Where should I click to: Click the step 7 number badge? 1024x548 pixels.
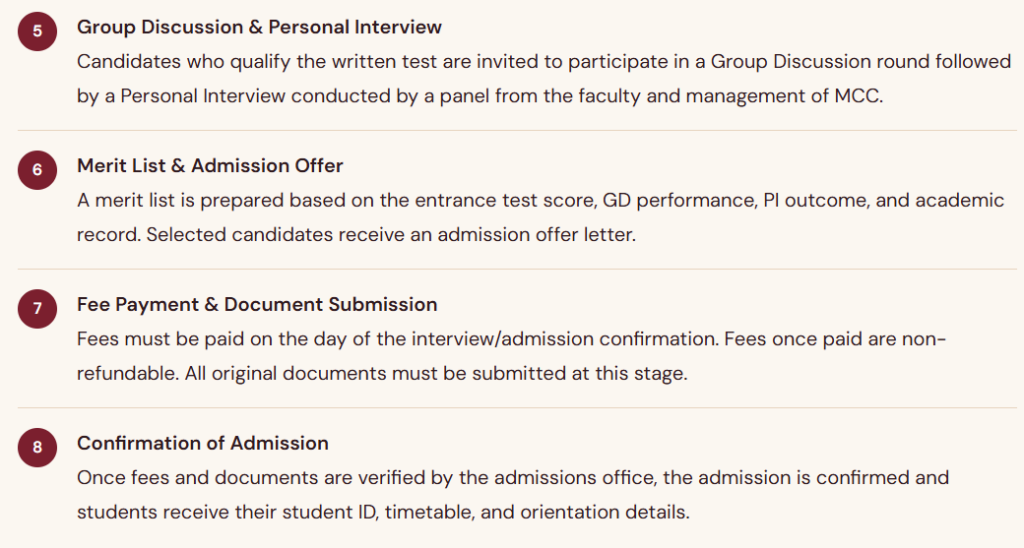37,308
